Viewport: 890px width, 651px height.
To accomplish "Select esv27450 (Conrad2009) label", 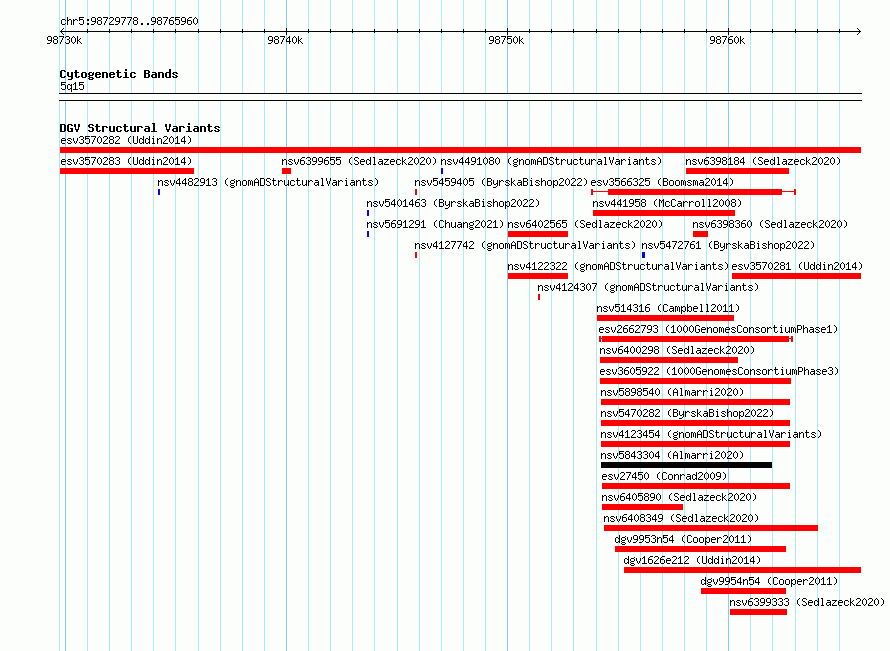I will [664, 476].
